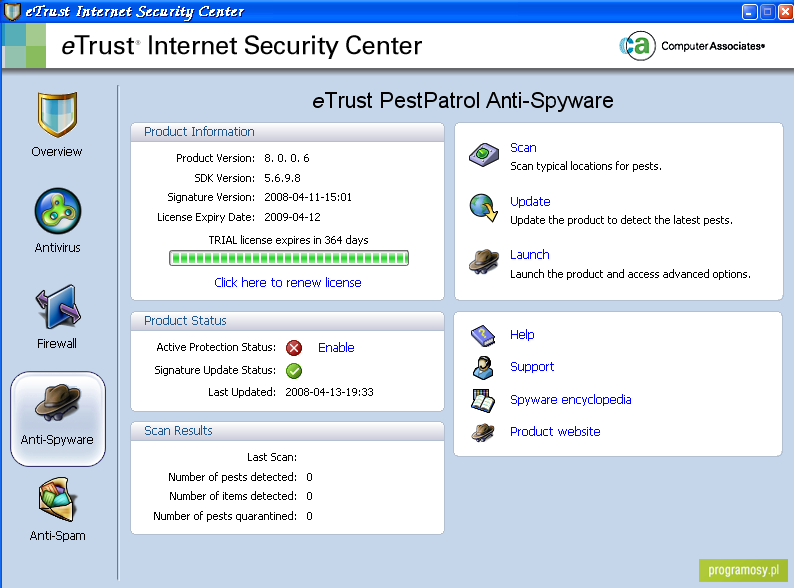The height and width of the screenshot is (588, 794).
Task: Click 'Update the product to detect' description
Action: pyautogui.click(x=621, y=220)
